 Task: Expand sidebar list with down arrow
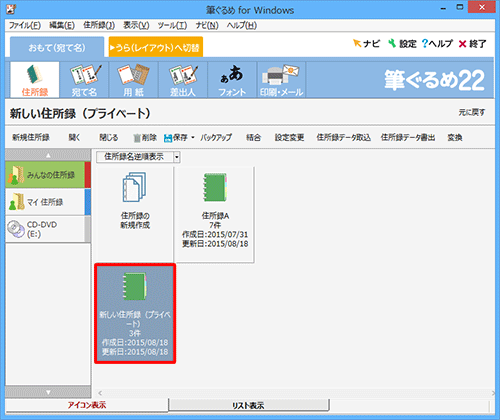click(x=48, y=392)
